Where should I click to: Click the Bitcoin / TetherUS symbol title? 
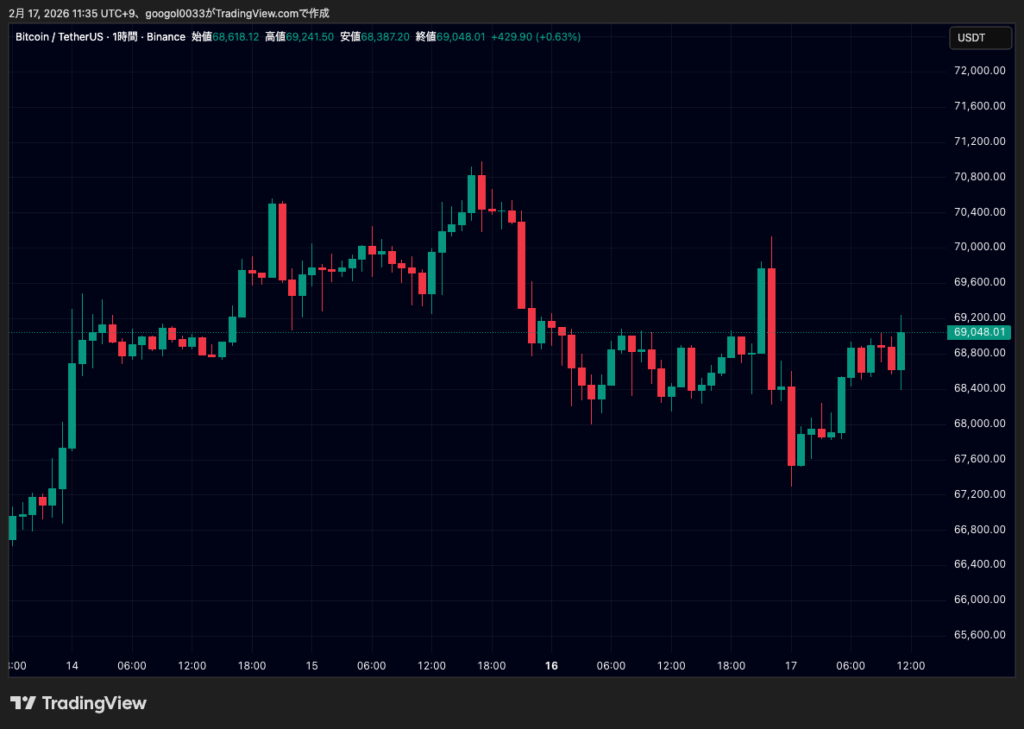pyautogui.click(x=59, y=37)
